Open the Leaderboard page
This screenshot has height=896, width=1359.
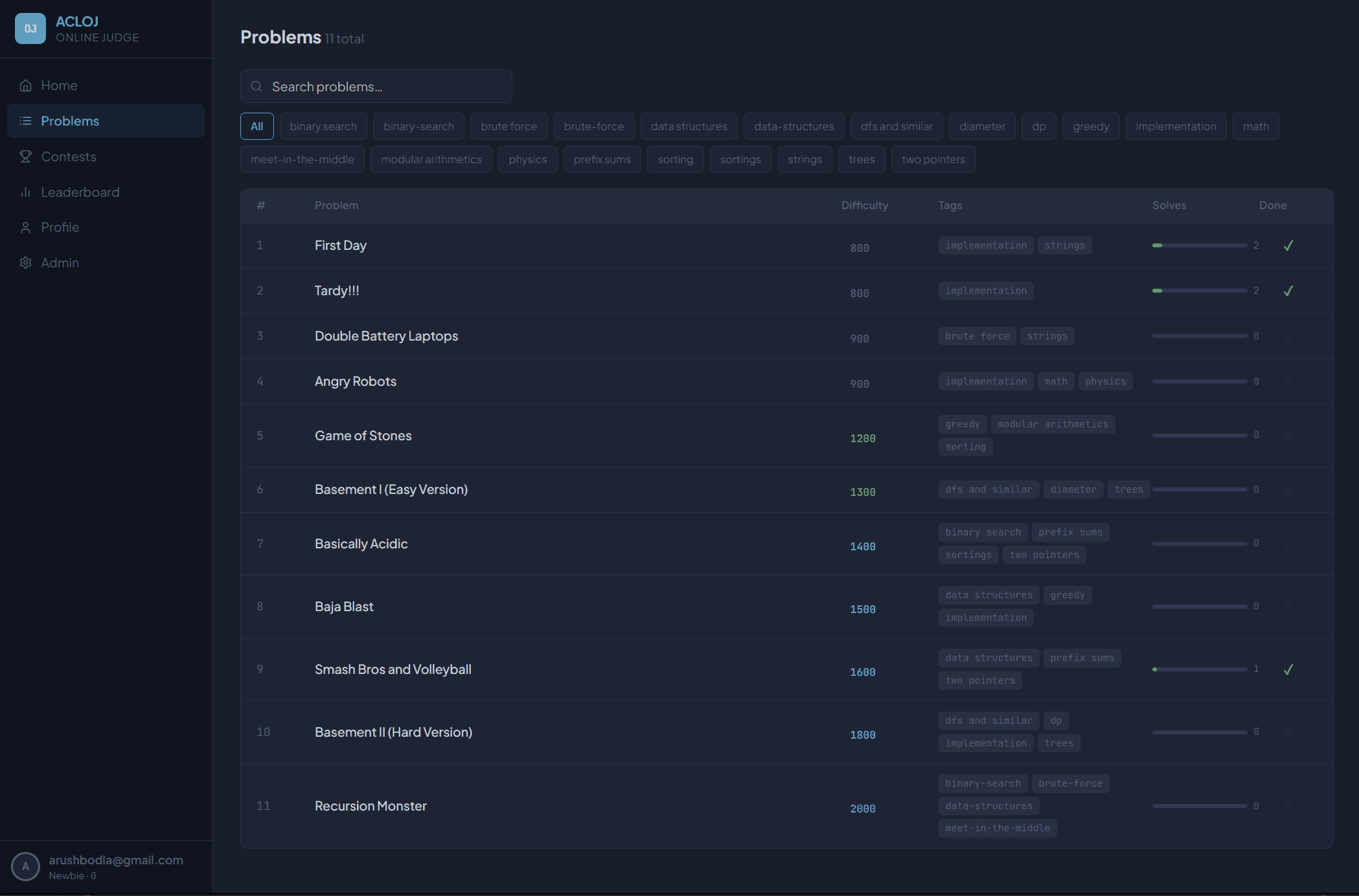[106, 192]
